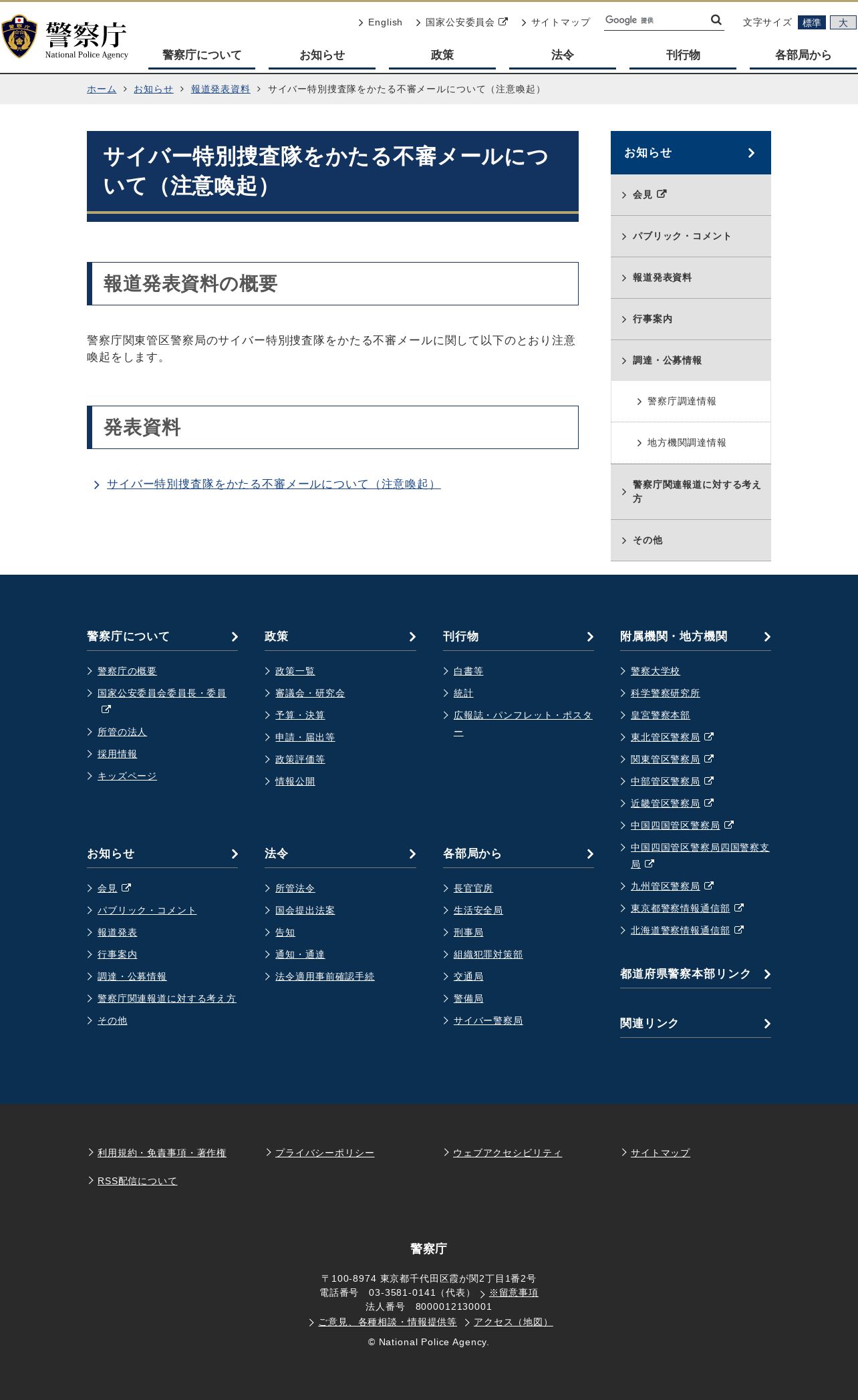Open 法令適用事前確認手続 footer link
858x1400 pixels.
tap(325, 977)
